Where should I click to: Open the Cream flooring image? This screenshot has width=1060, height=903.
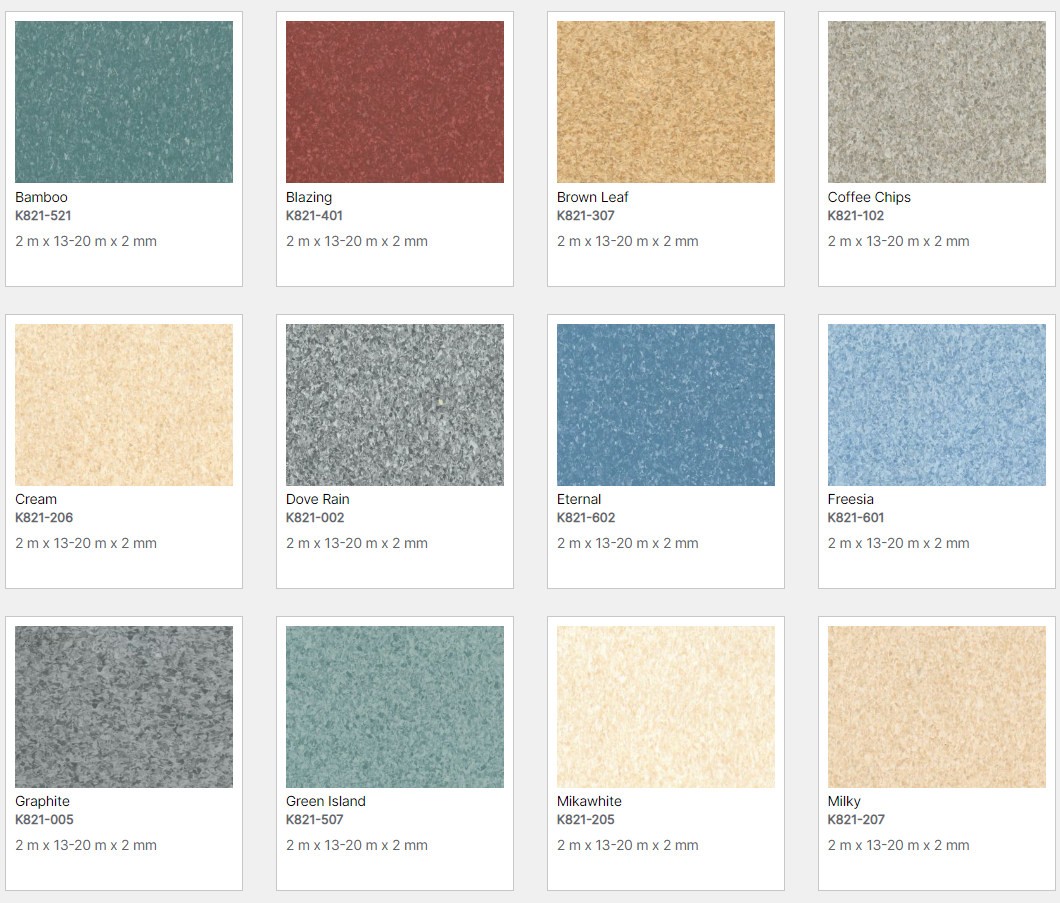[124, 405]
